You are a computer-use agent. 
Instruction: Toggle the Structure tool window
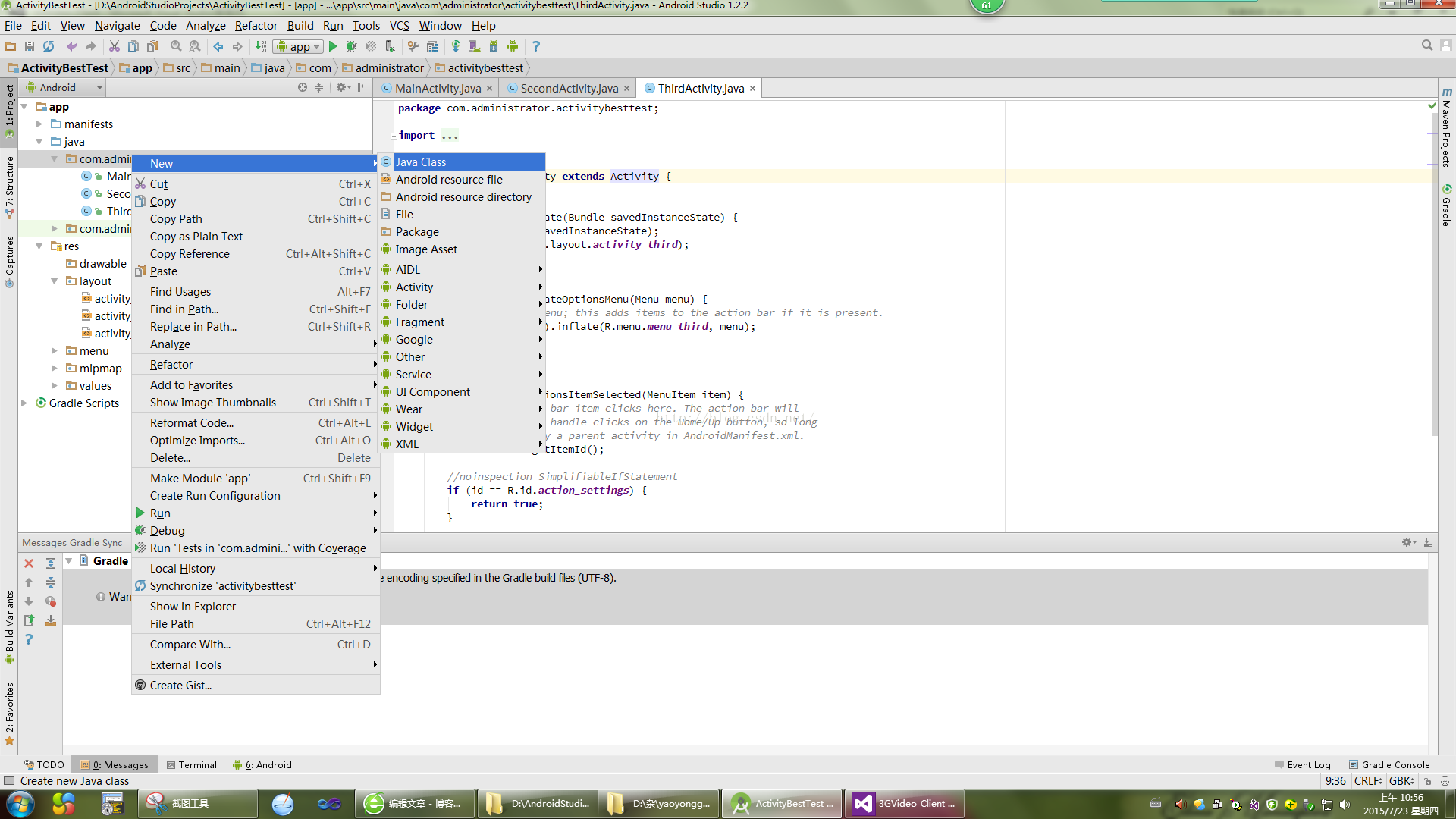(9, 187)
